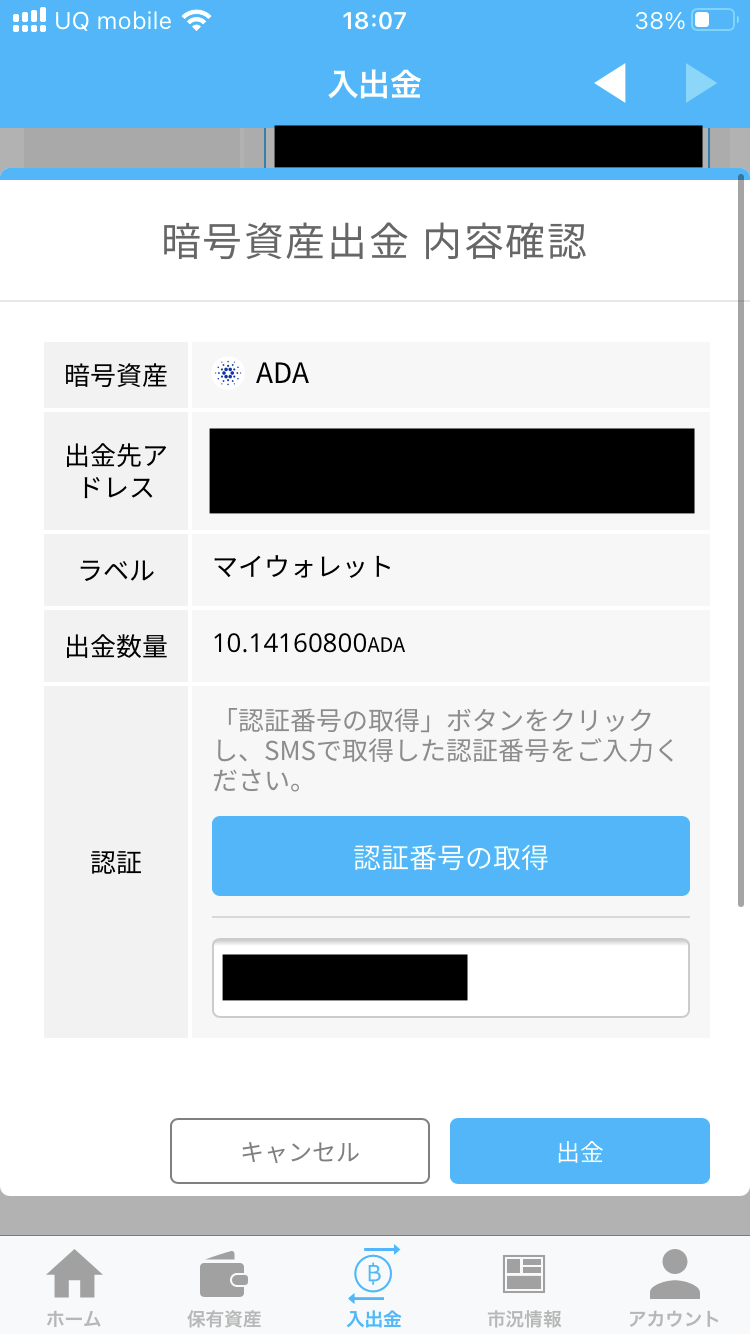This screenshot has width=750, height=1334.
Task: Open the 保有資産 wallet tab
Action: [224, 1284]
